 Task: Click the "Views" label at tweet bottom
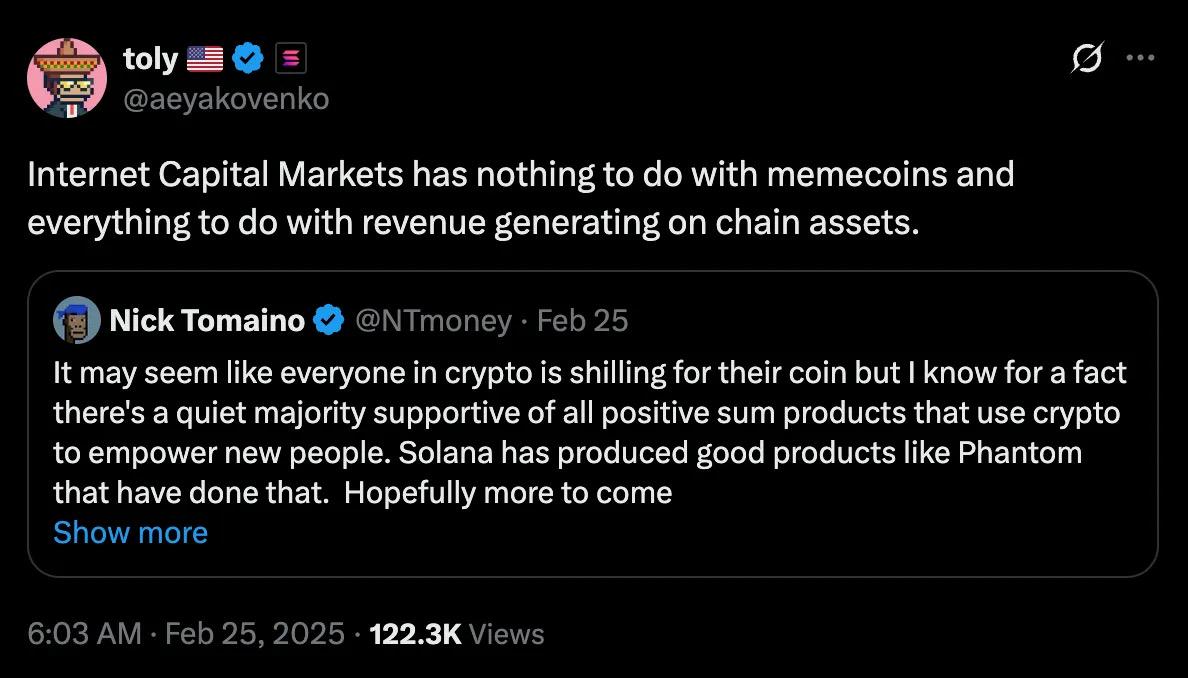[x=506, y=633]
